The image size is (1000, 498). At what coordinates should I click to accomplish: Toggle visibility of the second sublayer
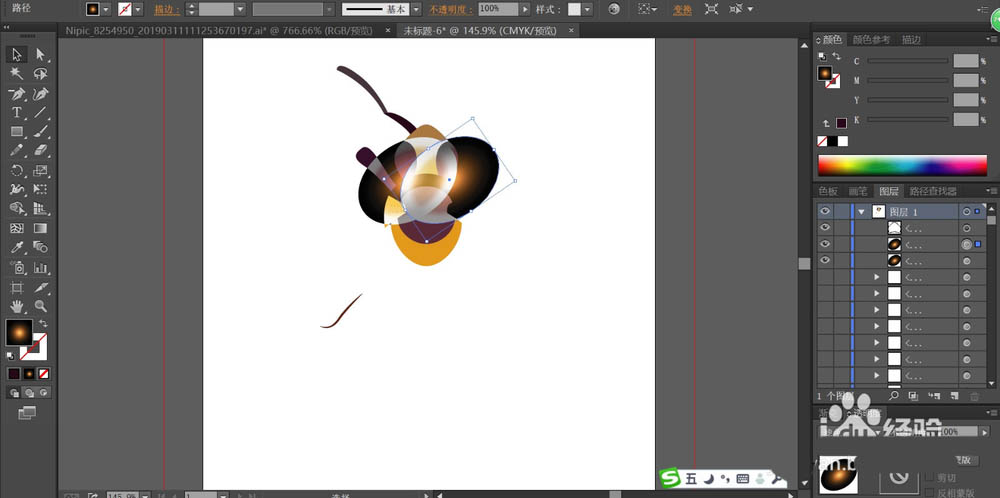click(825, 244)
